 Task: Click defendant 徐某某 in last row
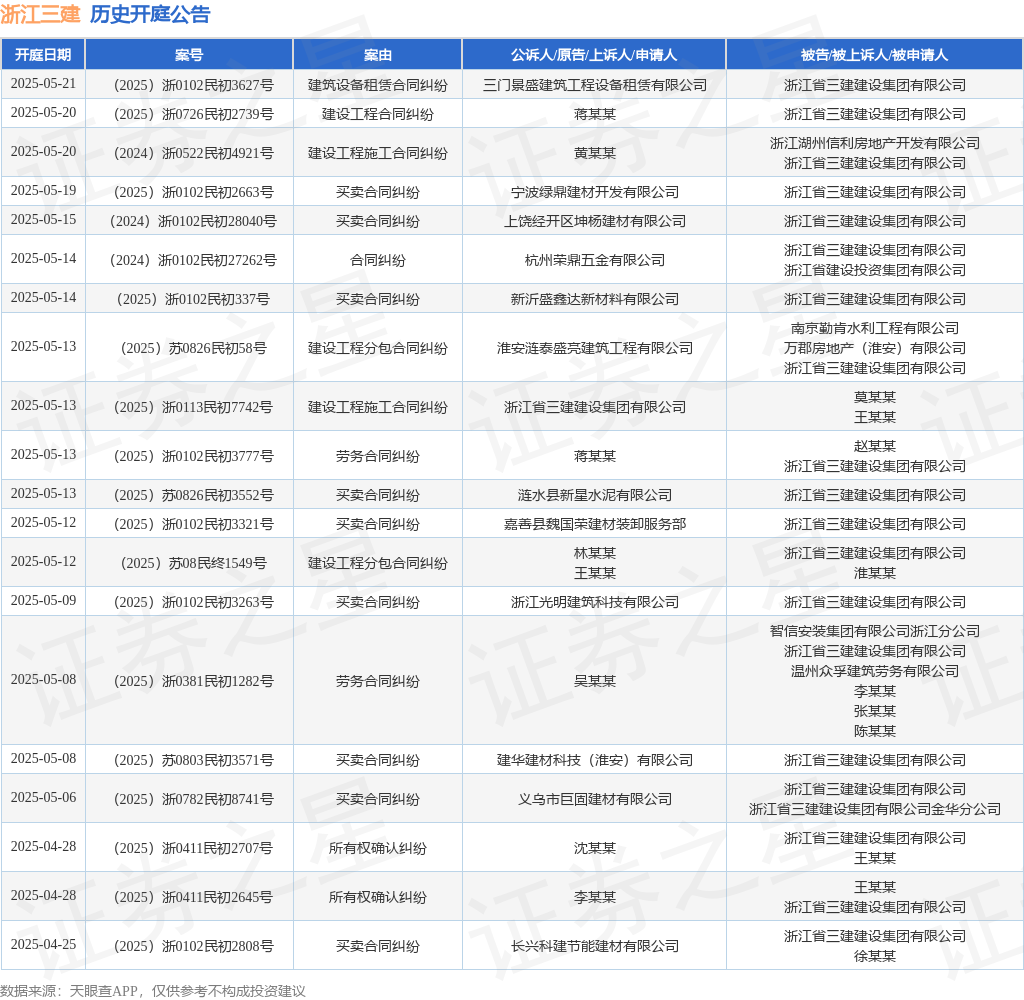coord(874,957)
